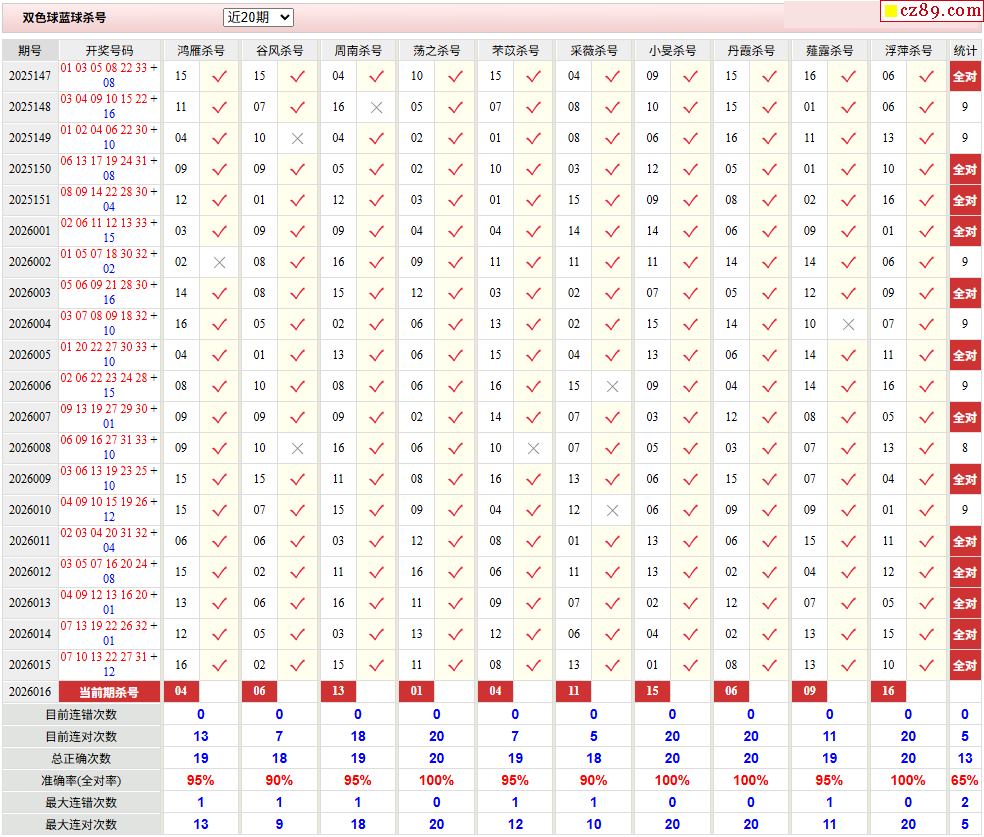This screenshot has width=984, height=837.
Task: Click the 统计 column header
Action: click(965, 50)
